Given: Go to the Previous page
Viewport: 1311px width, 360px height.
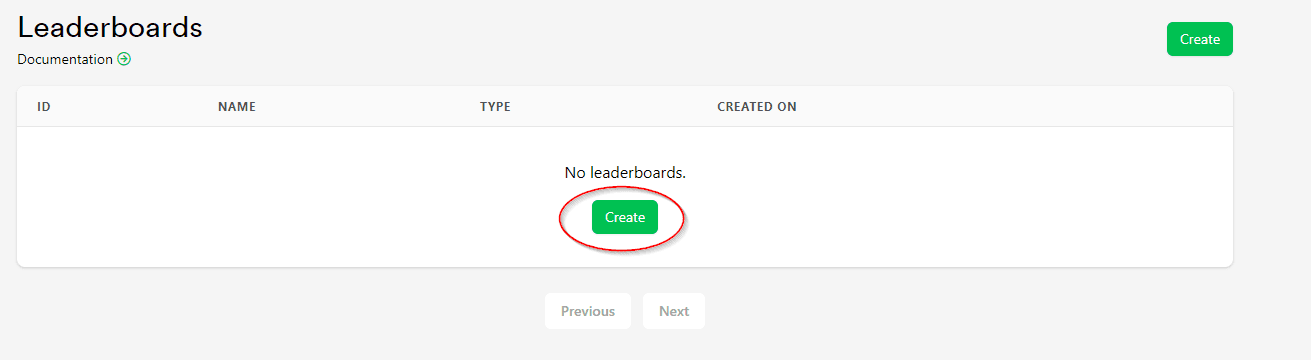Looking at the screenshot, I should coord(588,311).
